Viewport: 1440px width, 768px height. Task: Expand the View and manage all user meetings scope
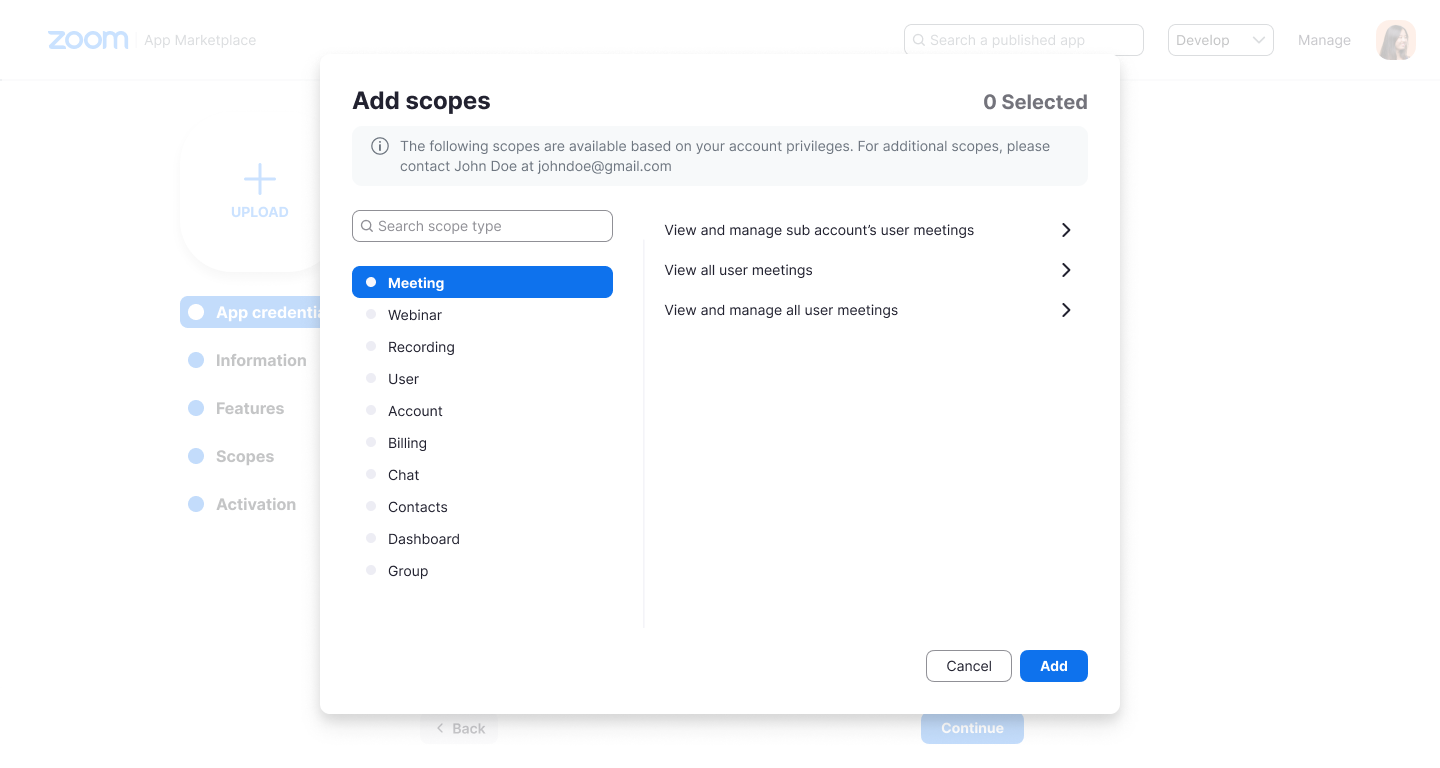pos(1065,310)
